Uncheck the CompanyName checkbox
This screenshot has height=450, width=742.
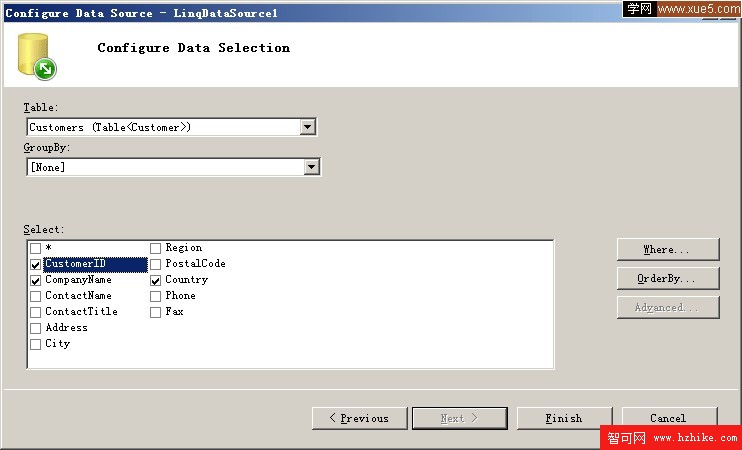[35, 281]
